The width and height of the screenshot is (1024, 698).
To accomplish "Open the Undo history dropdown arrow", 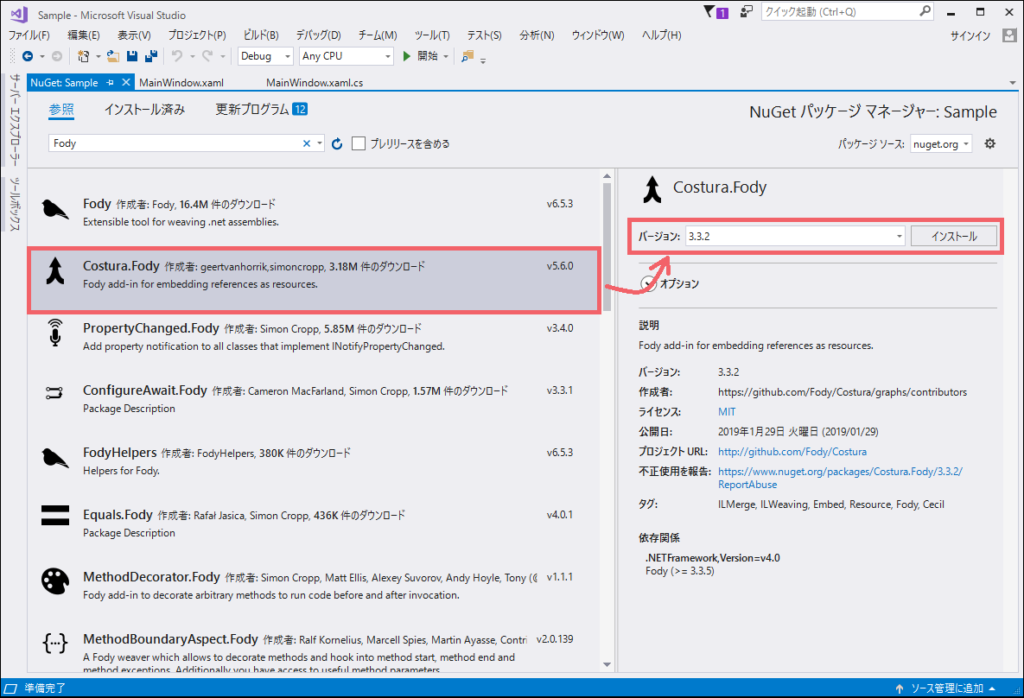I will pos(193,57).
